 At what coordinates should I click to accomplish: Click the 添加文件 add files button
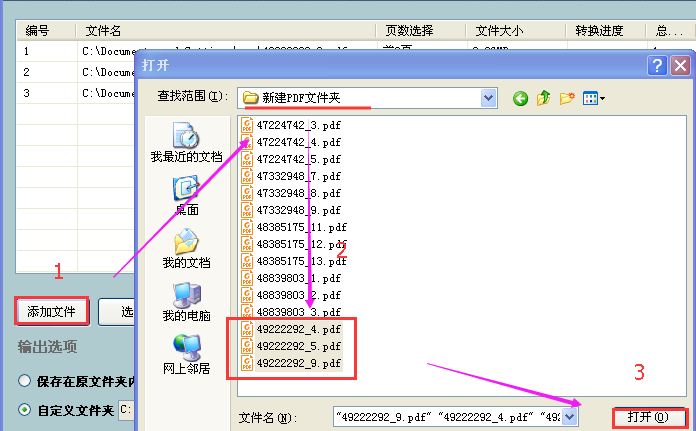52,311
